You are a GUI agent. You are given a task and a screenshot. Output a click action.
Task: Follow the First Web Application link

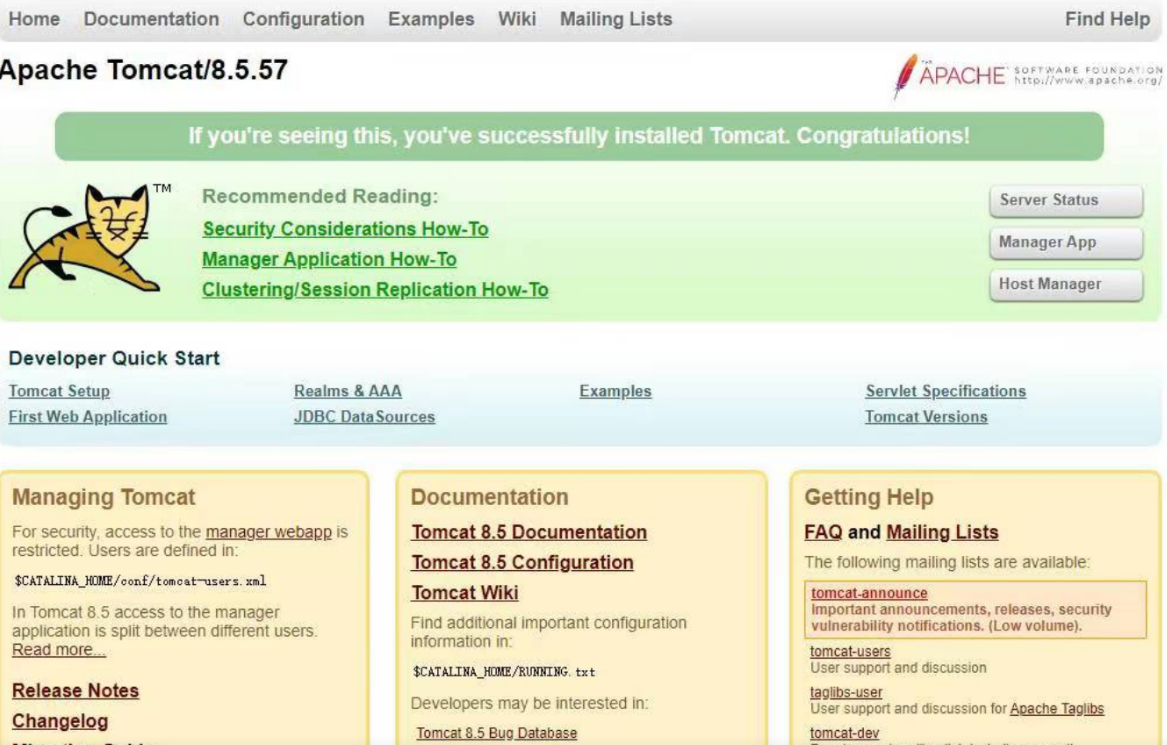(88, 417)
